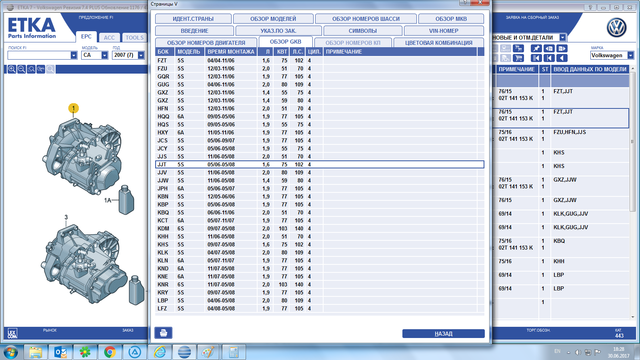Select the FZT gearbox code row
The width and height of the screenshot is (640, 360).
[320, 60]
